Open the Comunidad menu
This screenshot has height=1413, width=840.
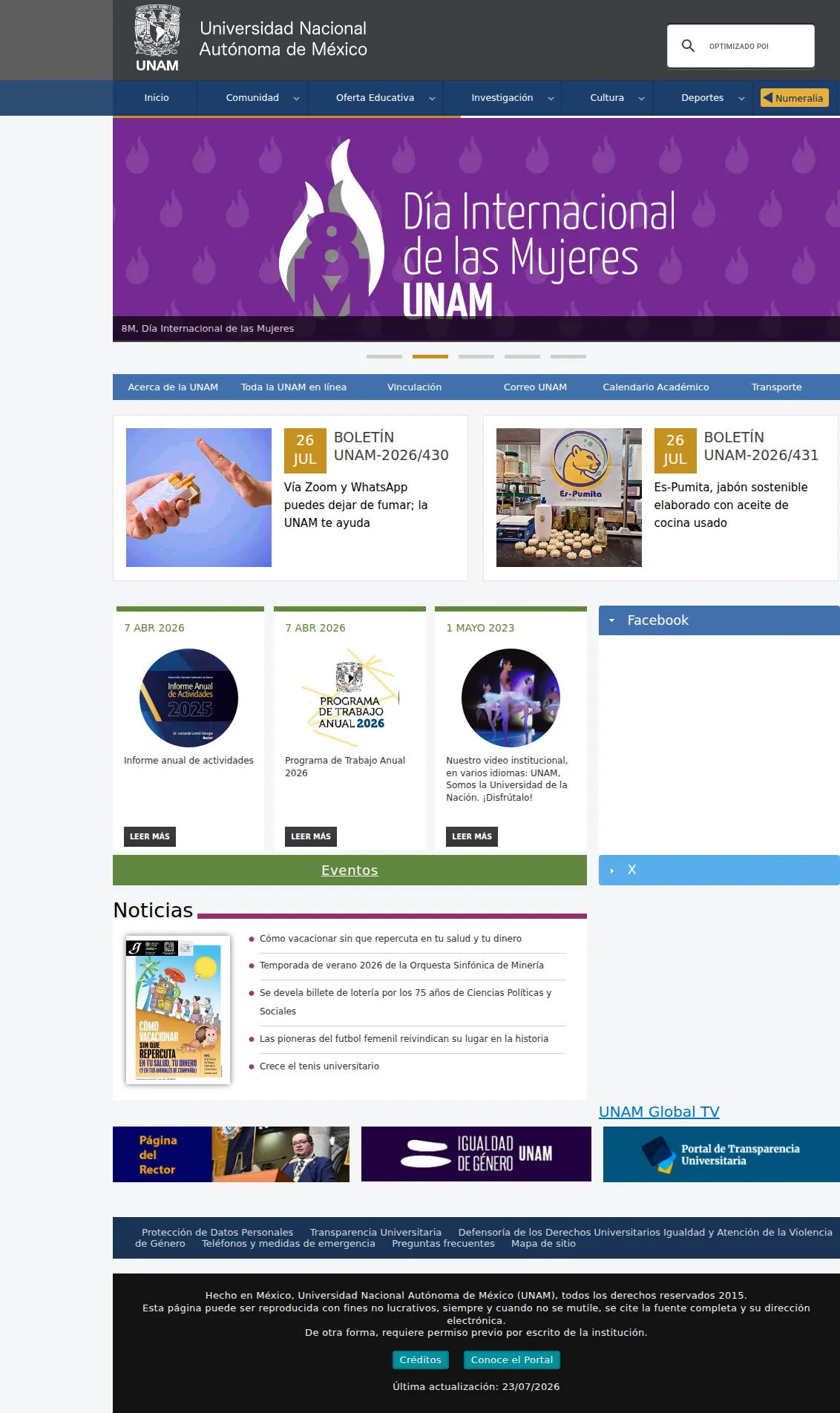click(252, 98)
